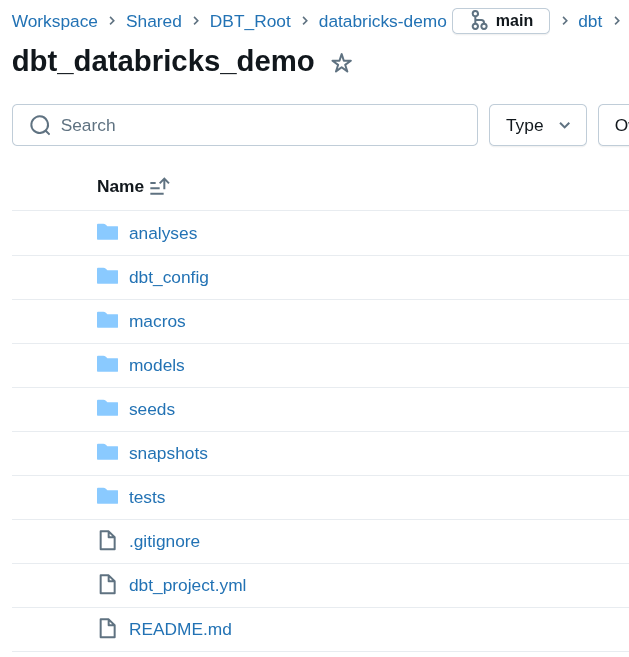Viewport: 629px width, 657px height.
Task: Open the main git branch selector
Action: pyautogui.click(x=501, y=21)
